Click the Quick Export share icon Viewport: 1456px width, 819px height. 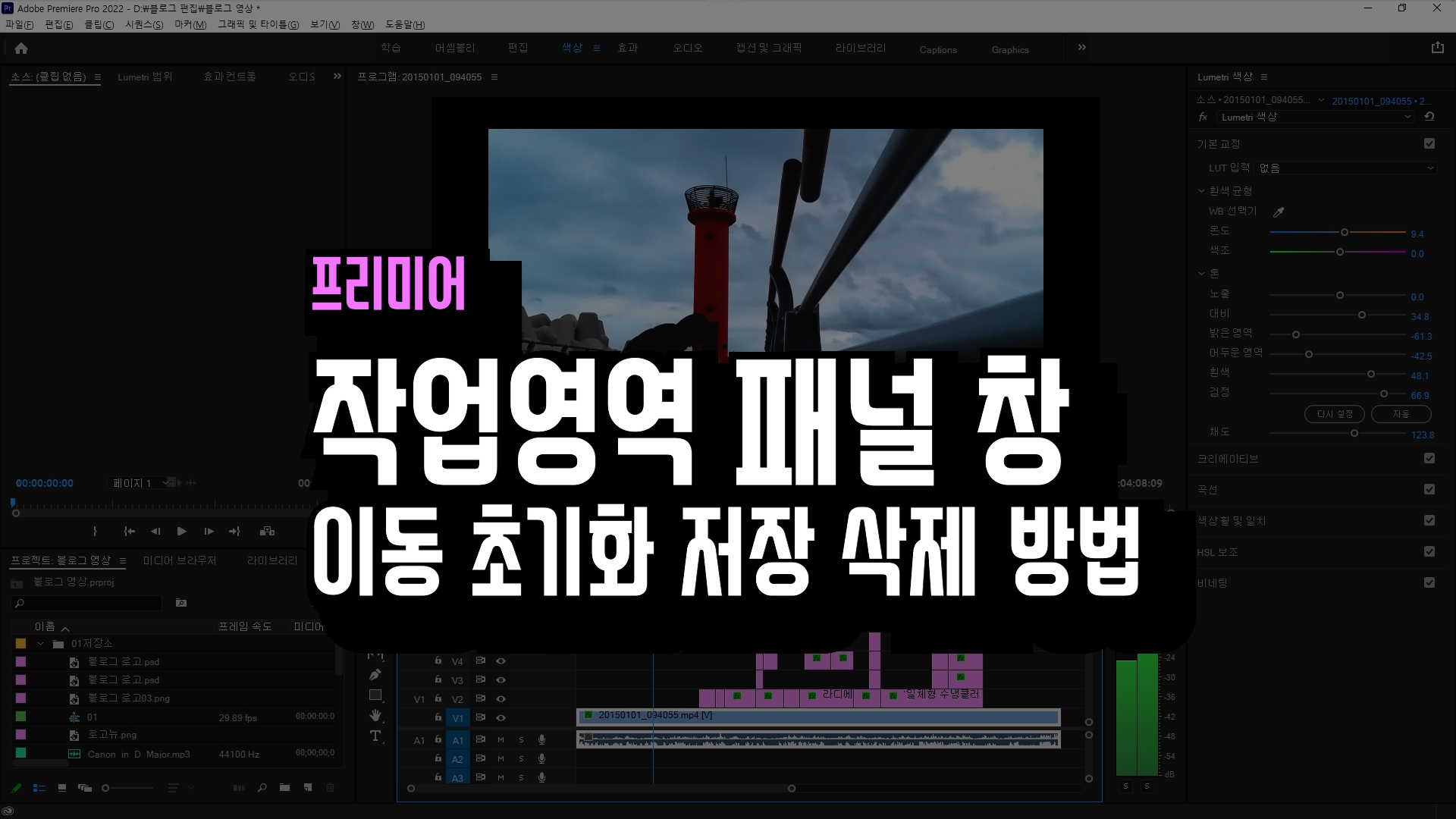[1437, 48]
